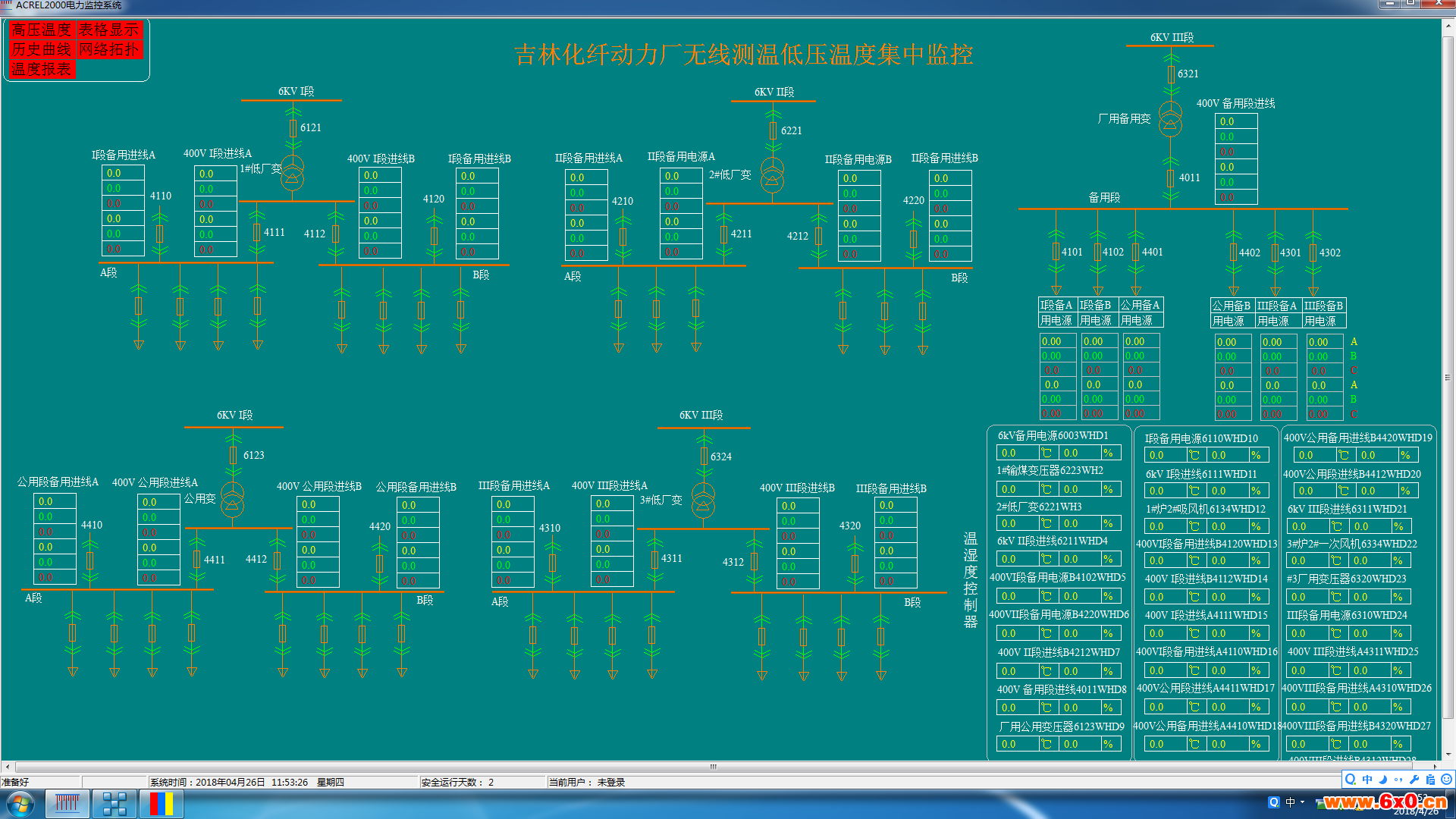Select breaker 4212 symbol
This screenshot has width=1456, height=819.
(818, 236)
